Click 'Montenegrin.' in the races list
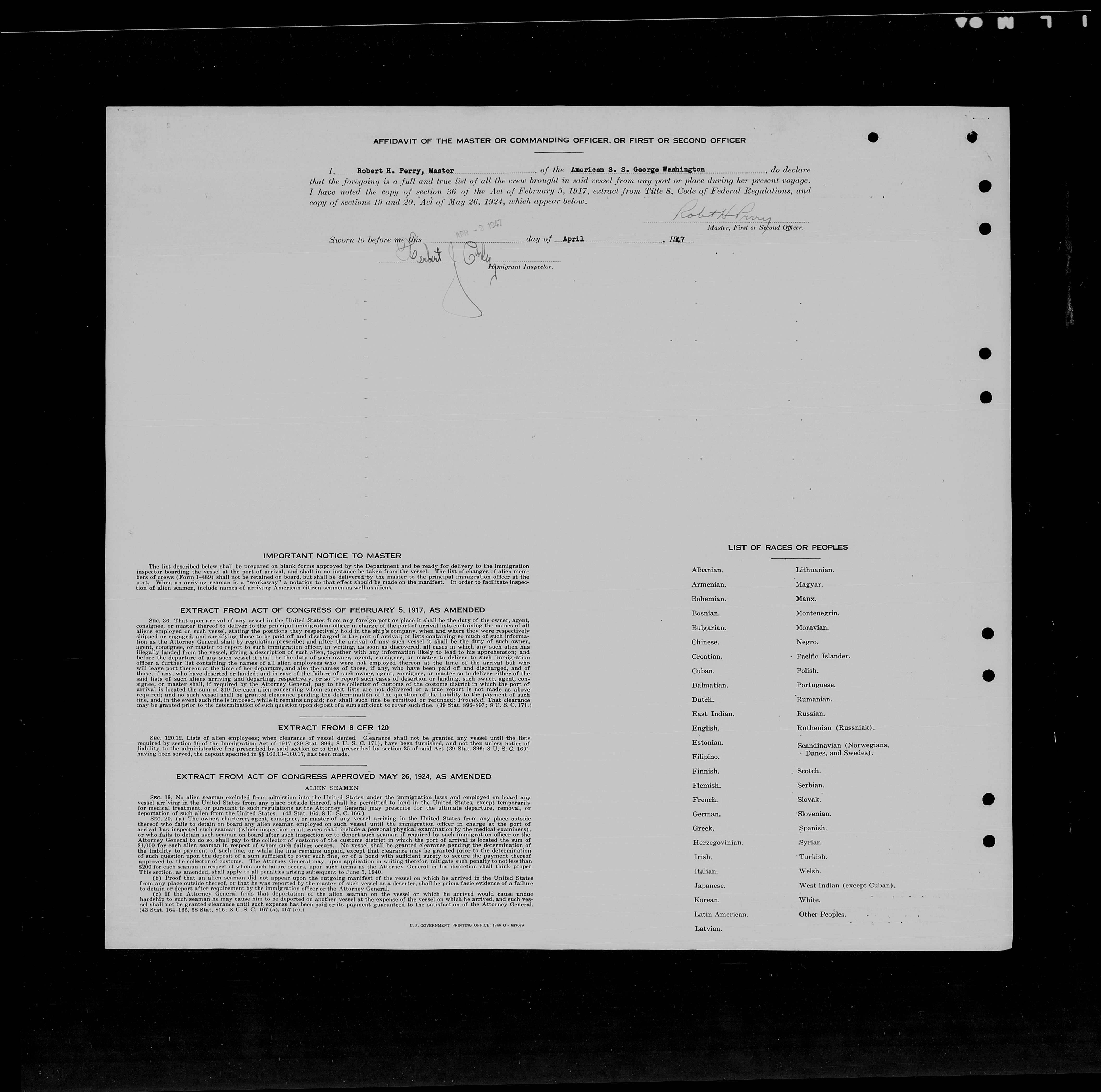 click(818, 613)
